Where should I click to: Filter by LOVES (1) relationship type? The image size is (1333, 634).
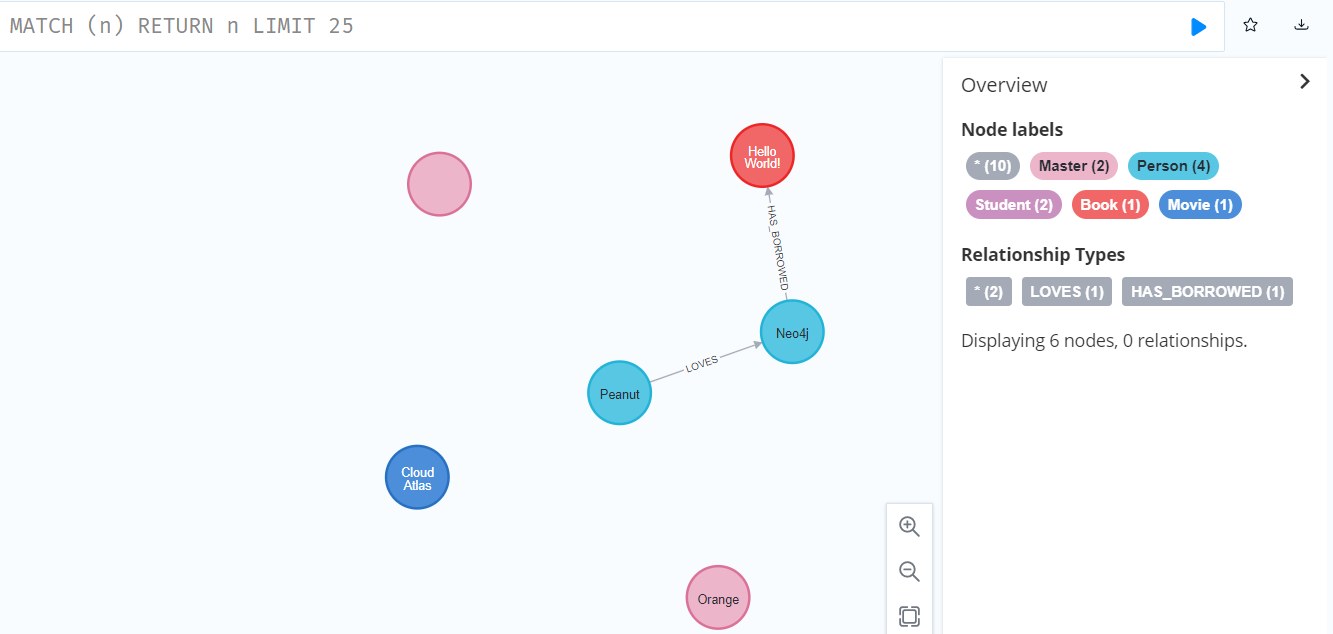1066,292
